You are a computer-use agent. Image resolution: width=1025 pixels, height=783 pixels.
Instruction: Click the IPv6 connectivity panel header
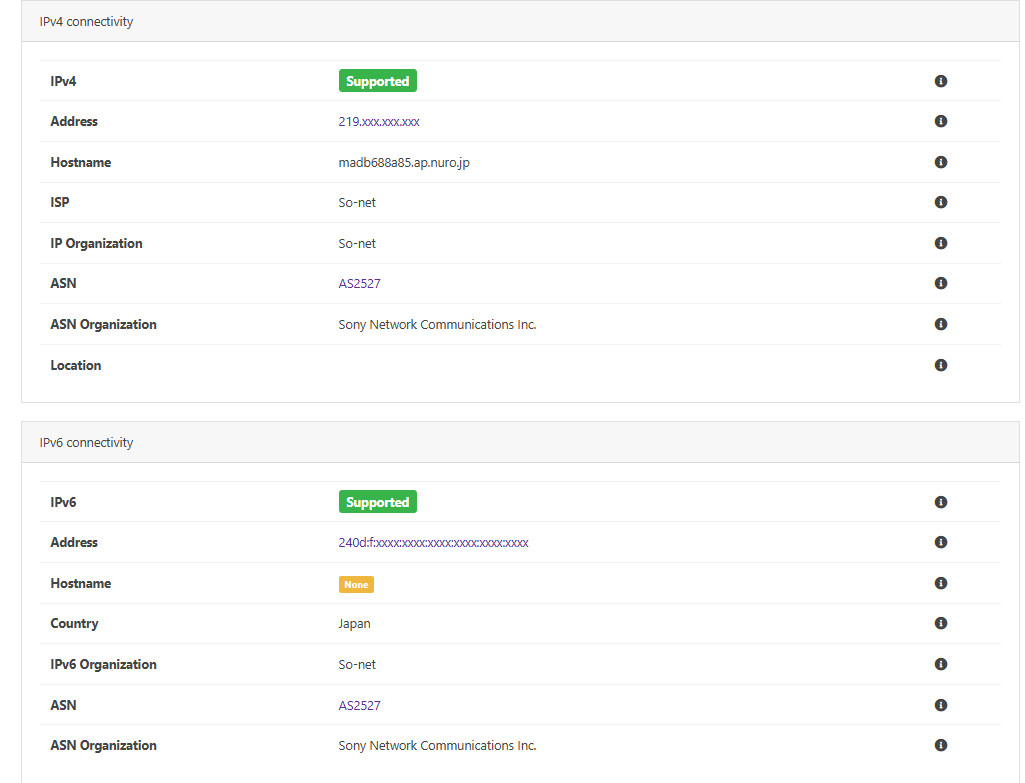click(x=520, y=442)
